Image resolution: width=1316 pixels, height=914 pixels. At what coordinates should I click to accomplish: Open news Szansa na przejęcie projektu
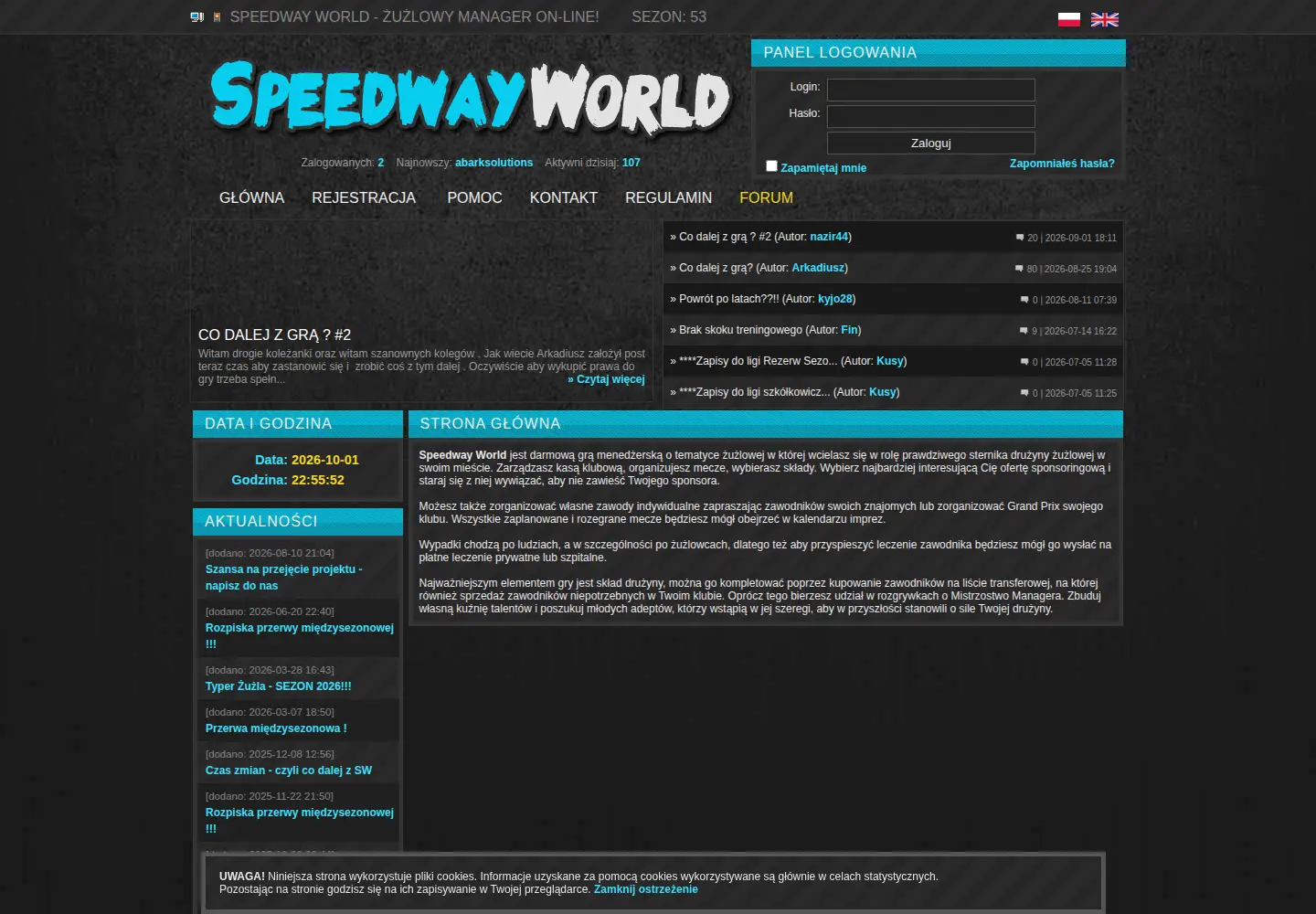click(x=283, y=578)
